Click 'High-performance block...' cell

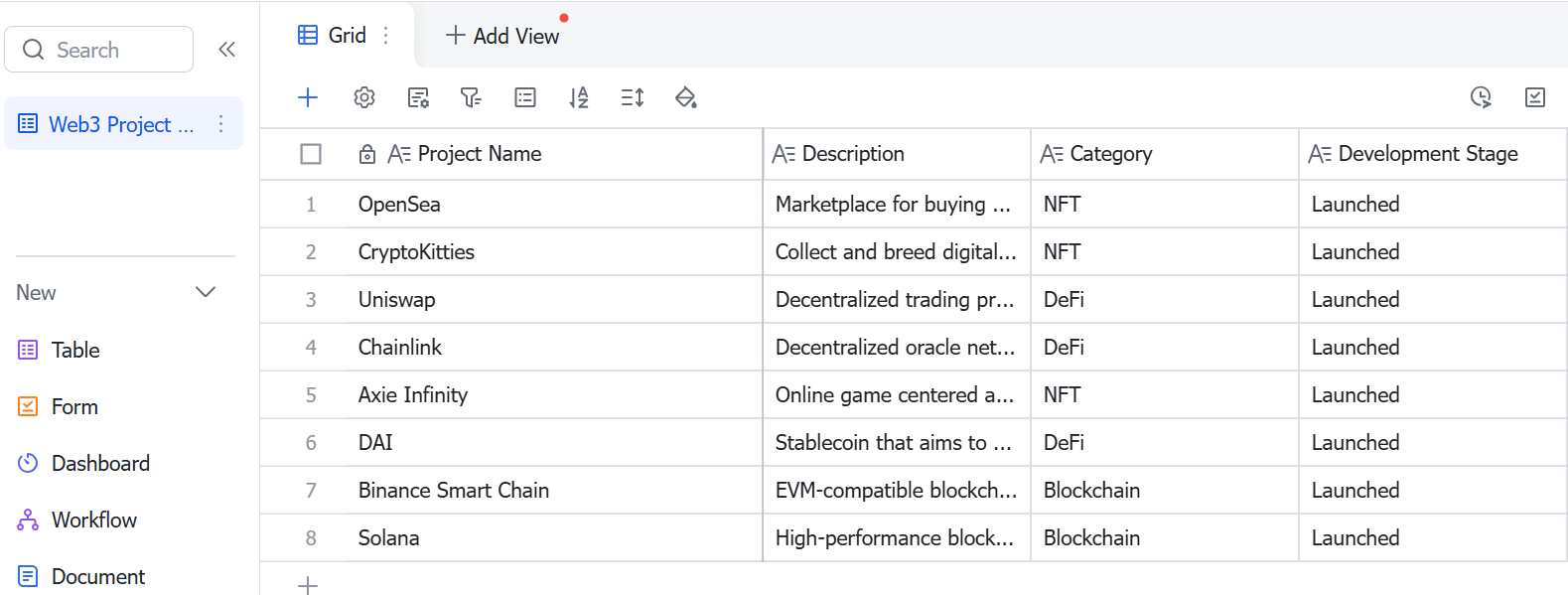tap(897, 538)
